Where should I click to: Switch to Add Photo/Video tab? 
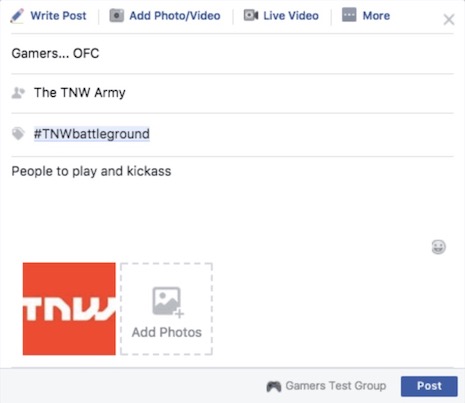tap(165, 16)
